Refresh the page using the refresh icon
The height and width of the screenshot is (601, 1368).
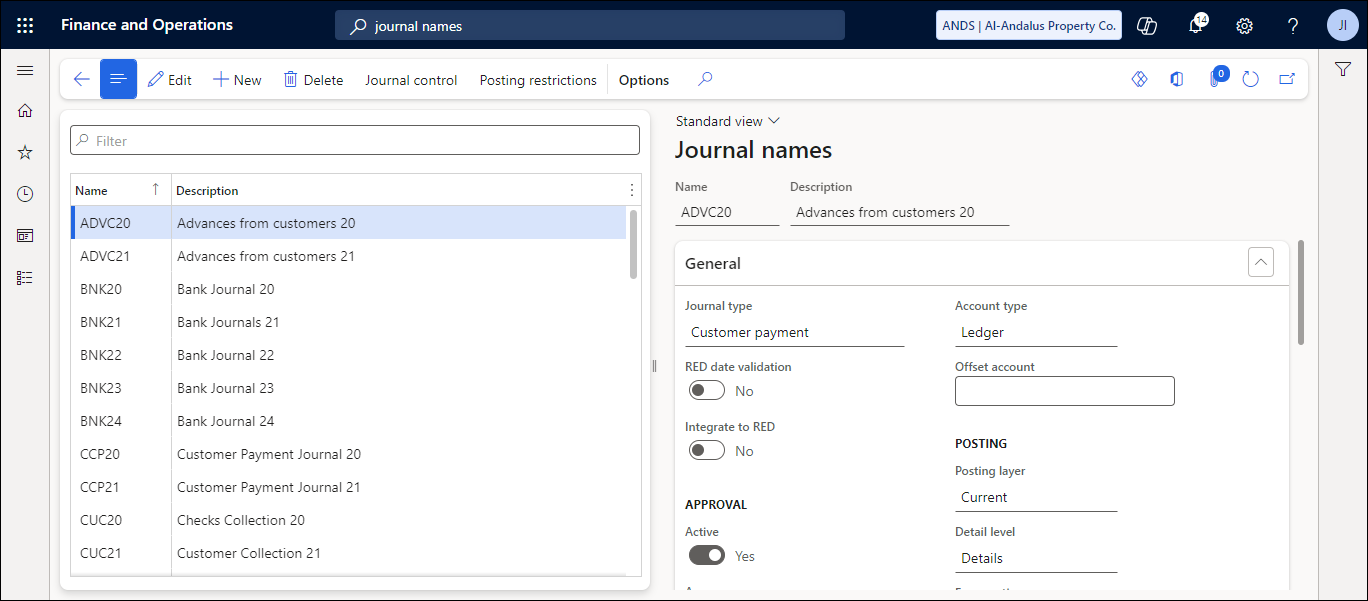[1251, 78]
